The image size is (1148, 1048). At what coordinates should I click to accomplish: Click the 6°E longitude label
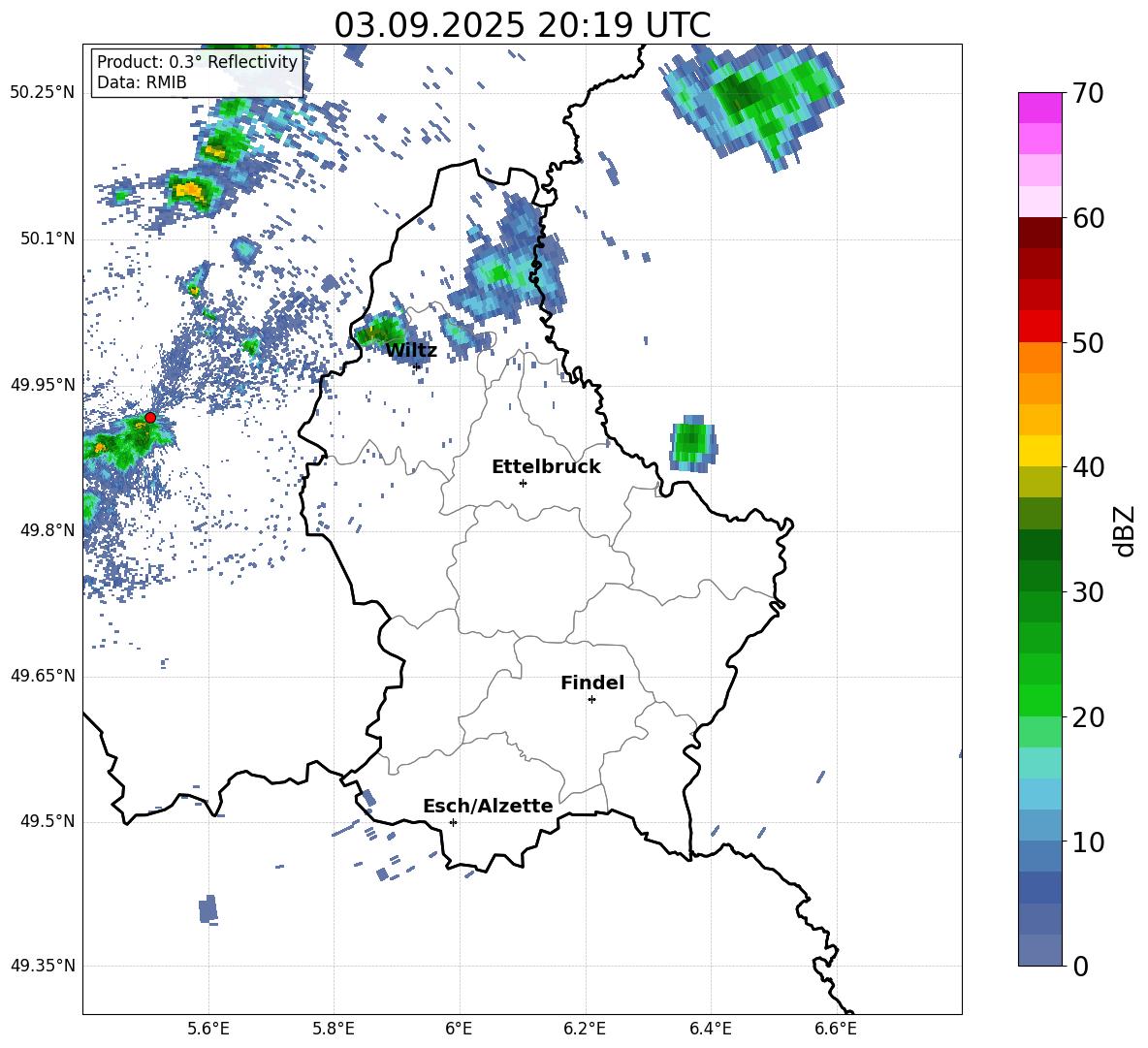click(459, 1029)
